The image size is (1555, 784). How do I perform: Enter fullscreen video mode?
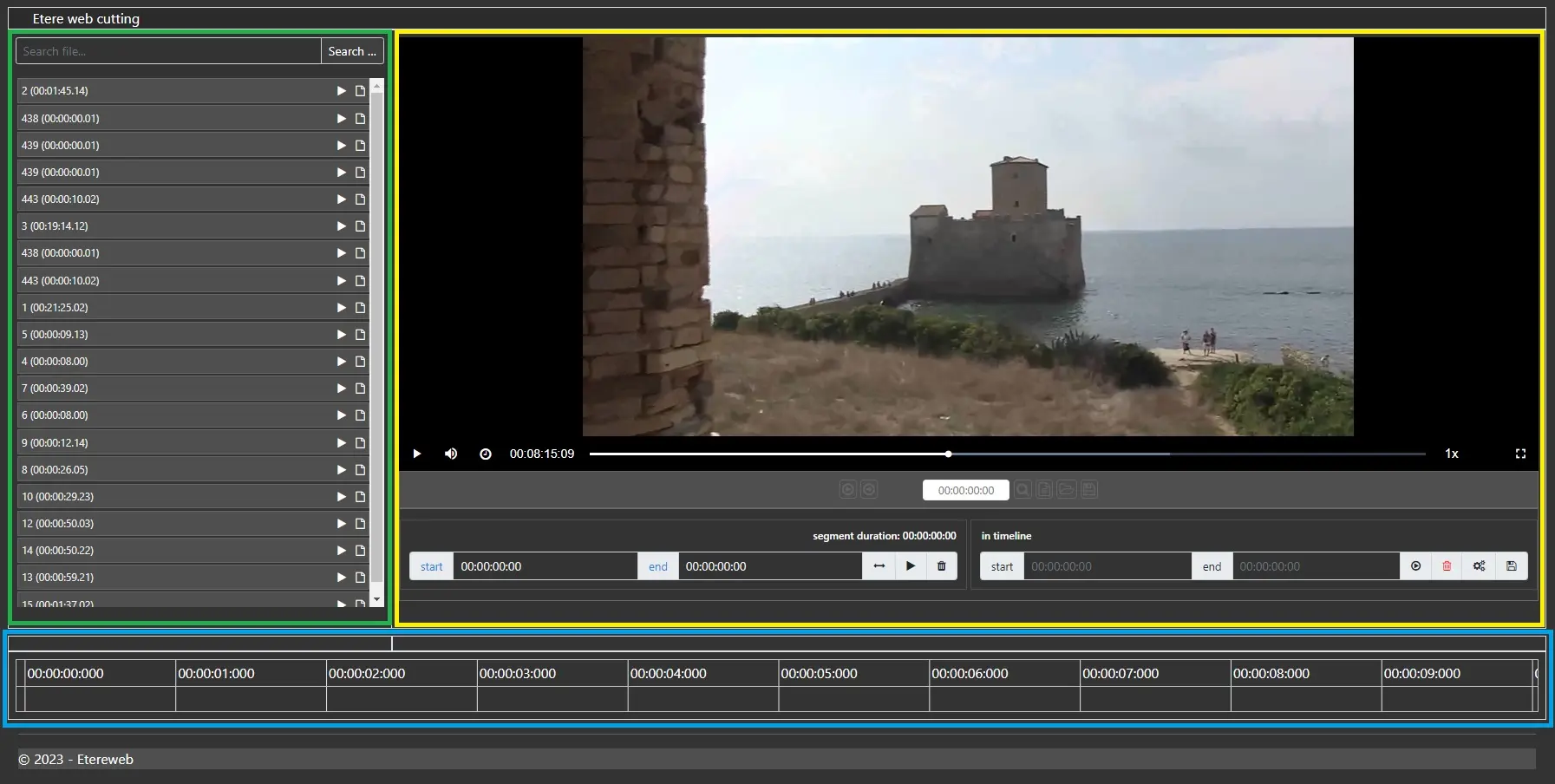[1520, 454]
